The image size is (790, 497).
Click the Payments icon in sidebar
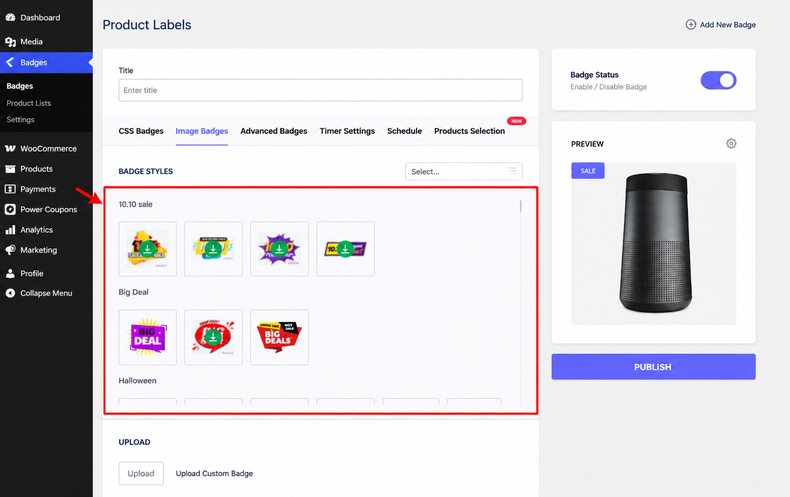pyautogui.click(x=10, y=189)
